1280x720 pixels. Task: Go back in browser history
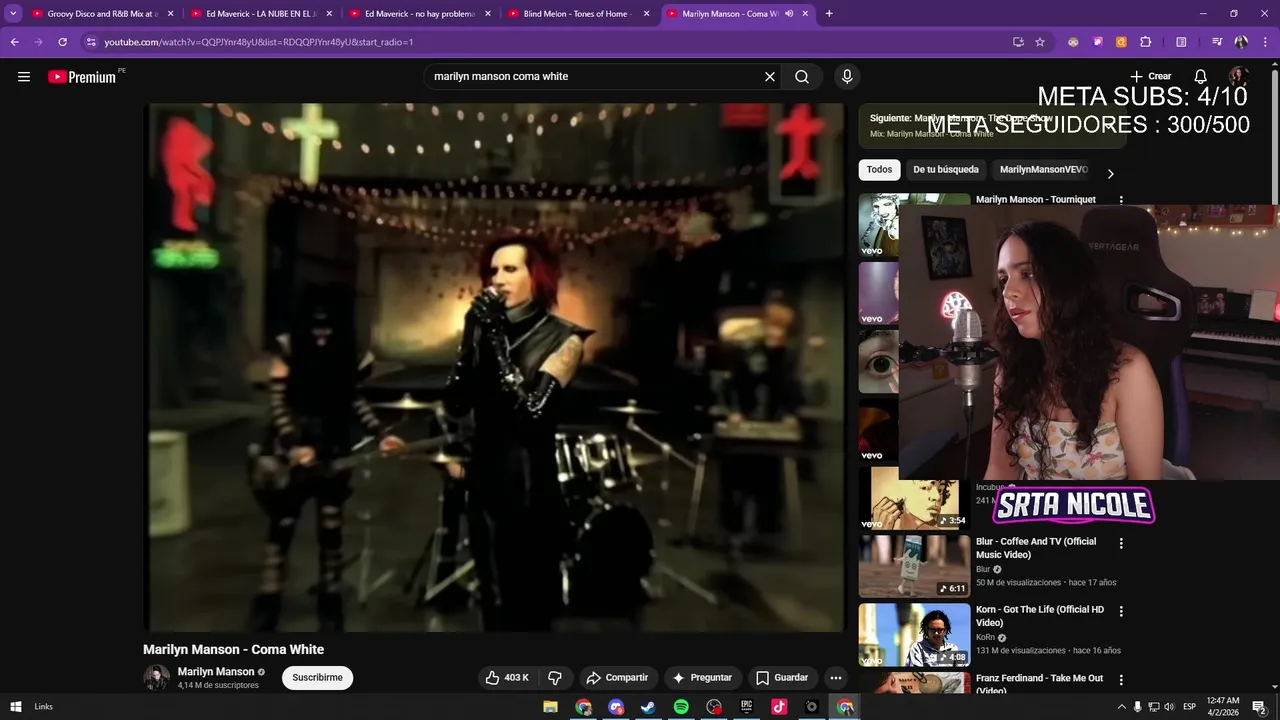point(14,42)
